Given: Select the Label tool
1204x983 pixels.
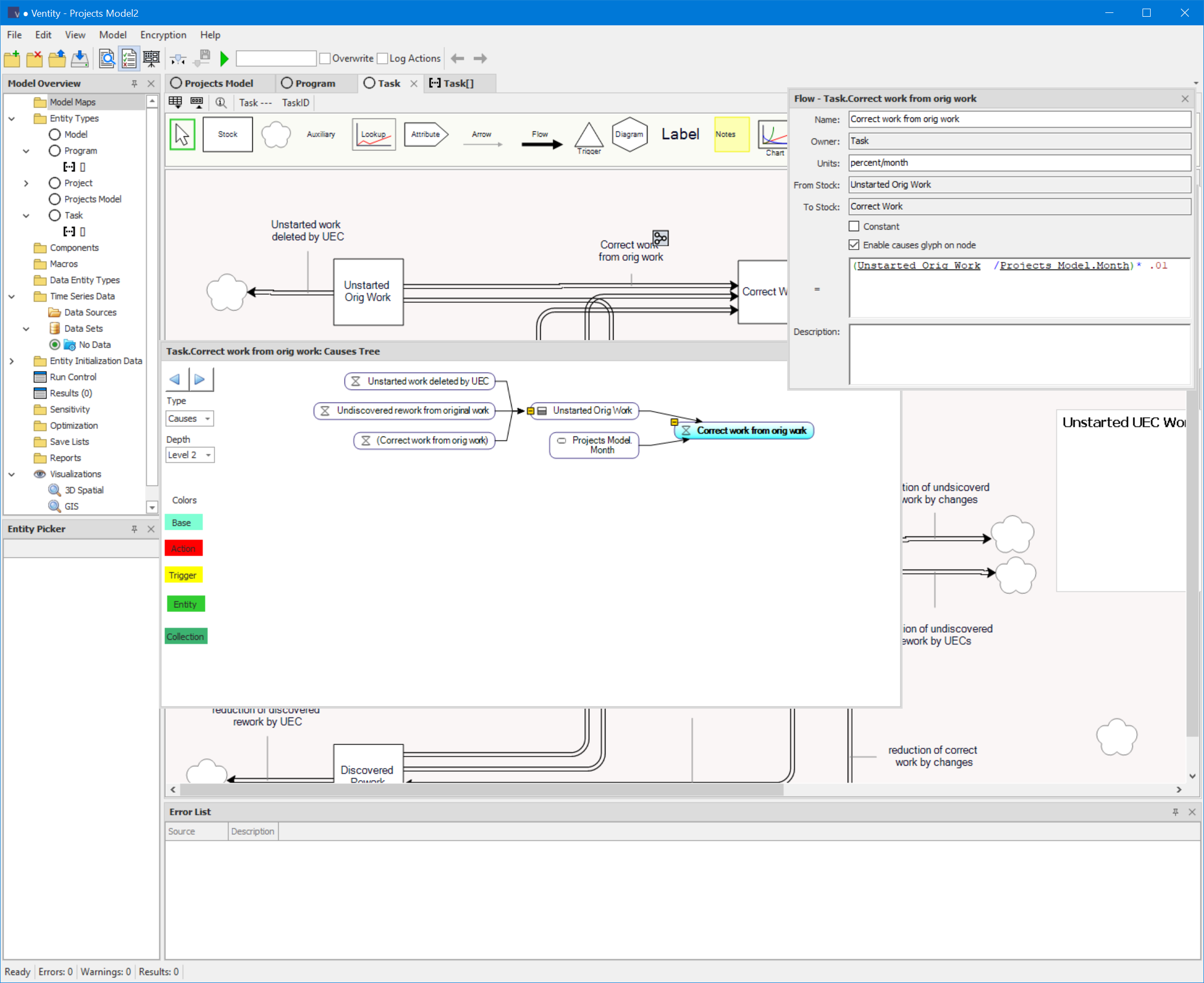Looking at the screenshot, I should tap(680, 134).
